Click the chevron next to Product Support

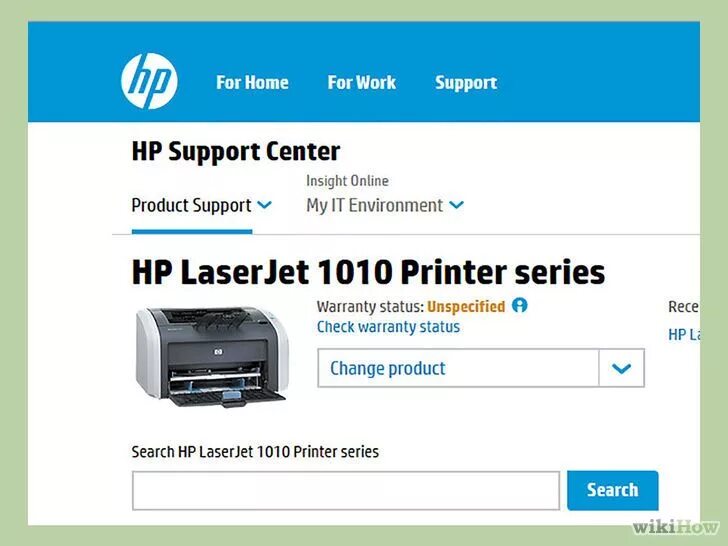pos(264,205)
